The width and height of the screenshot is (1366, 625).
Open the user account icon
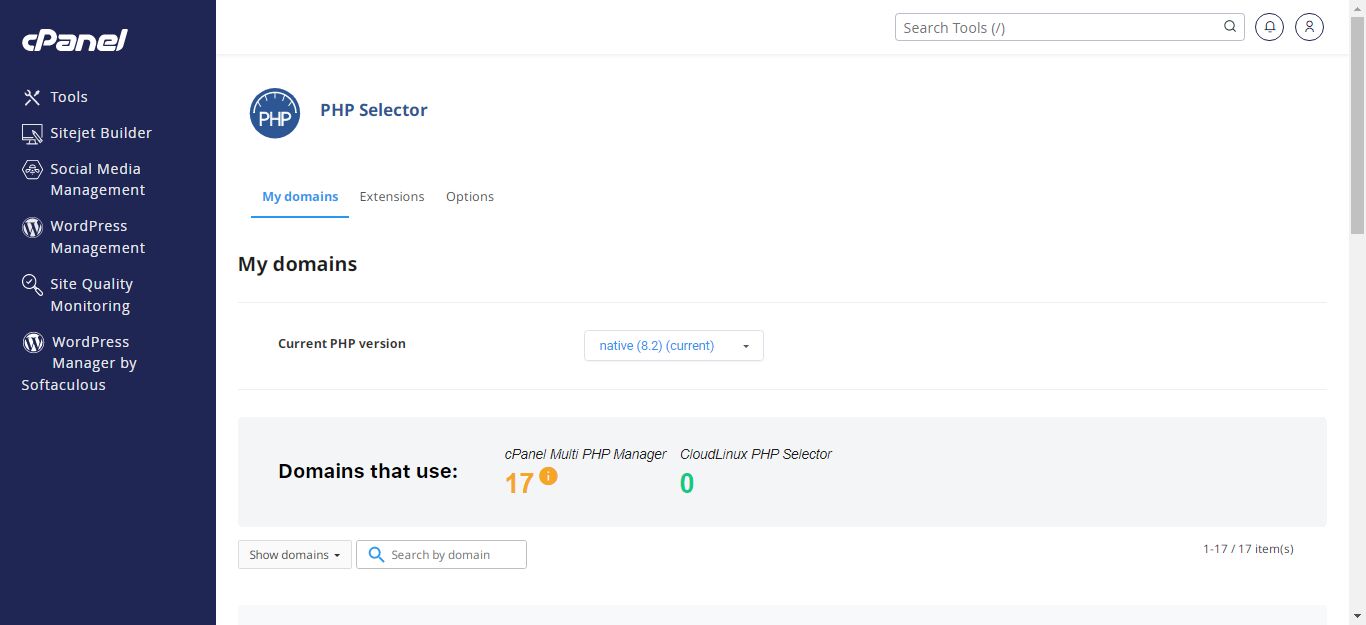tap(1309, 27)
